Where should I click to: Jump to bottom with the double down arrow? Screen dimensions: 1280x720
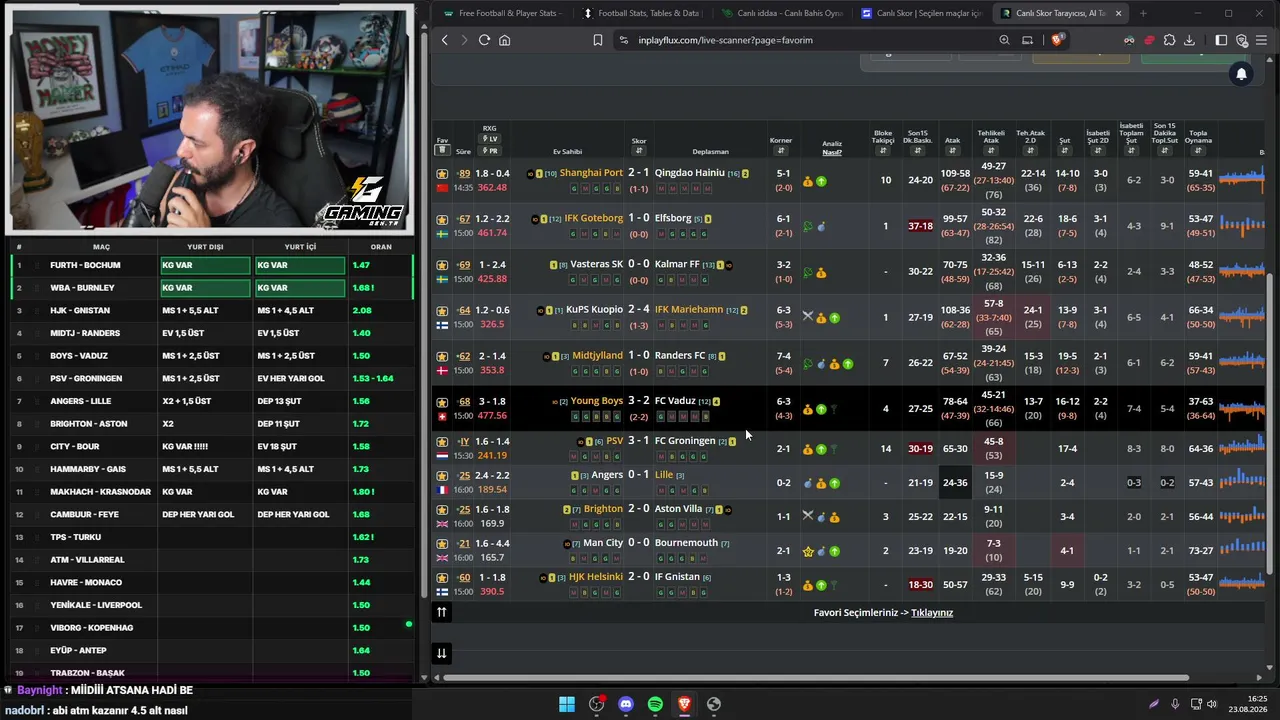(x=441, y=653)
